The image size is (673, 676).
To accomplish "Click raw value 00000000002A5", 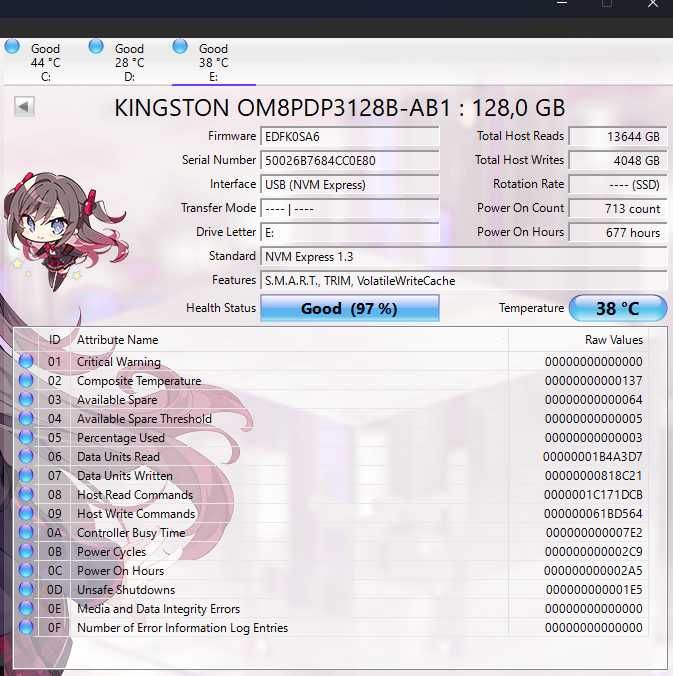I will (x=593, y=571).
